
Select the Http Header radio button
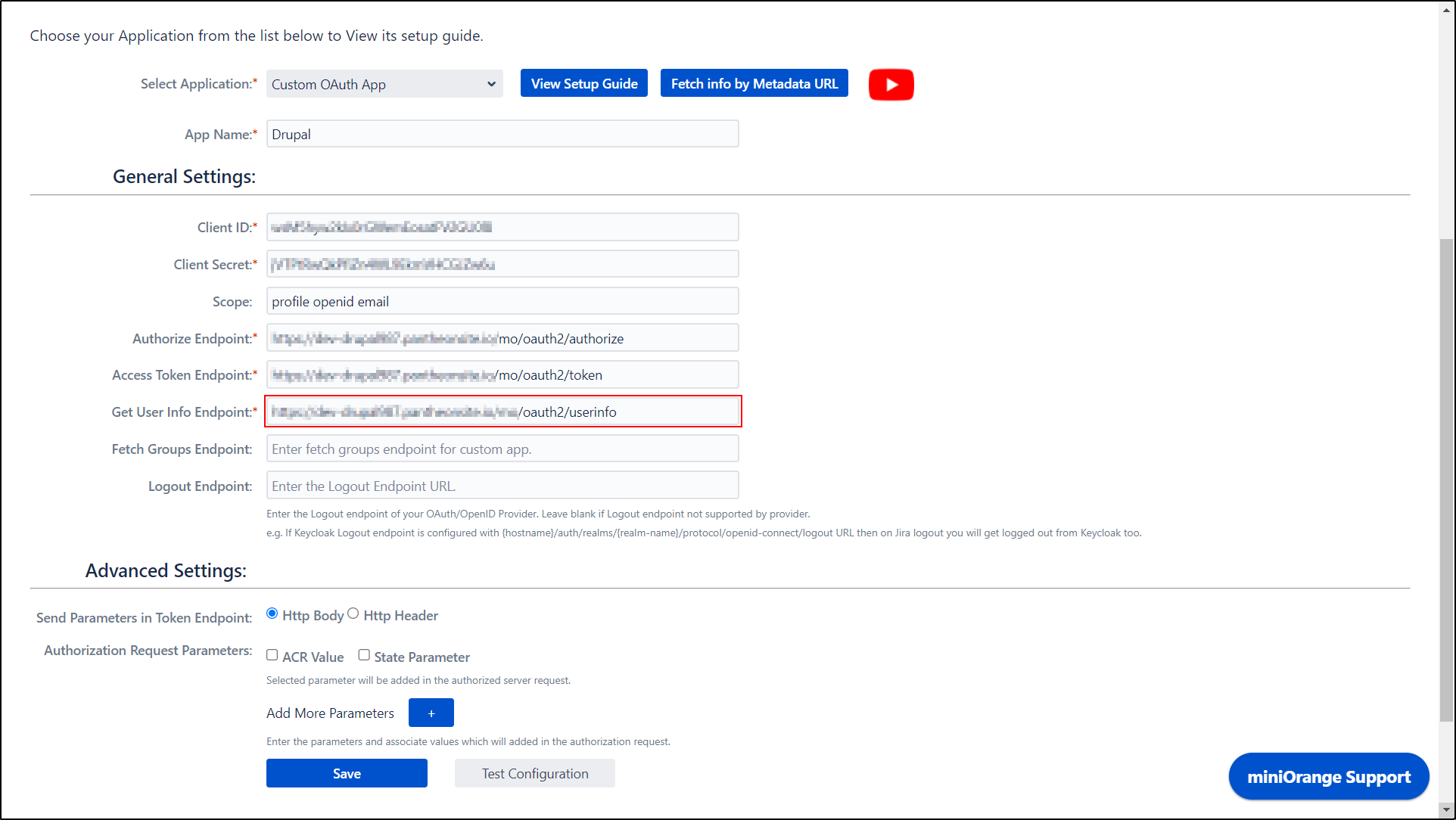pos(353,613)
